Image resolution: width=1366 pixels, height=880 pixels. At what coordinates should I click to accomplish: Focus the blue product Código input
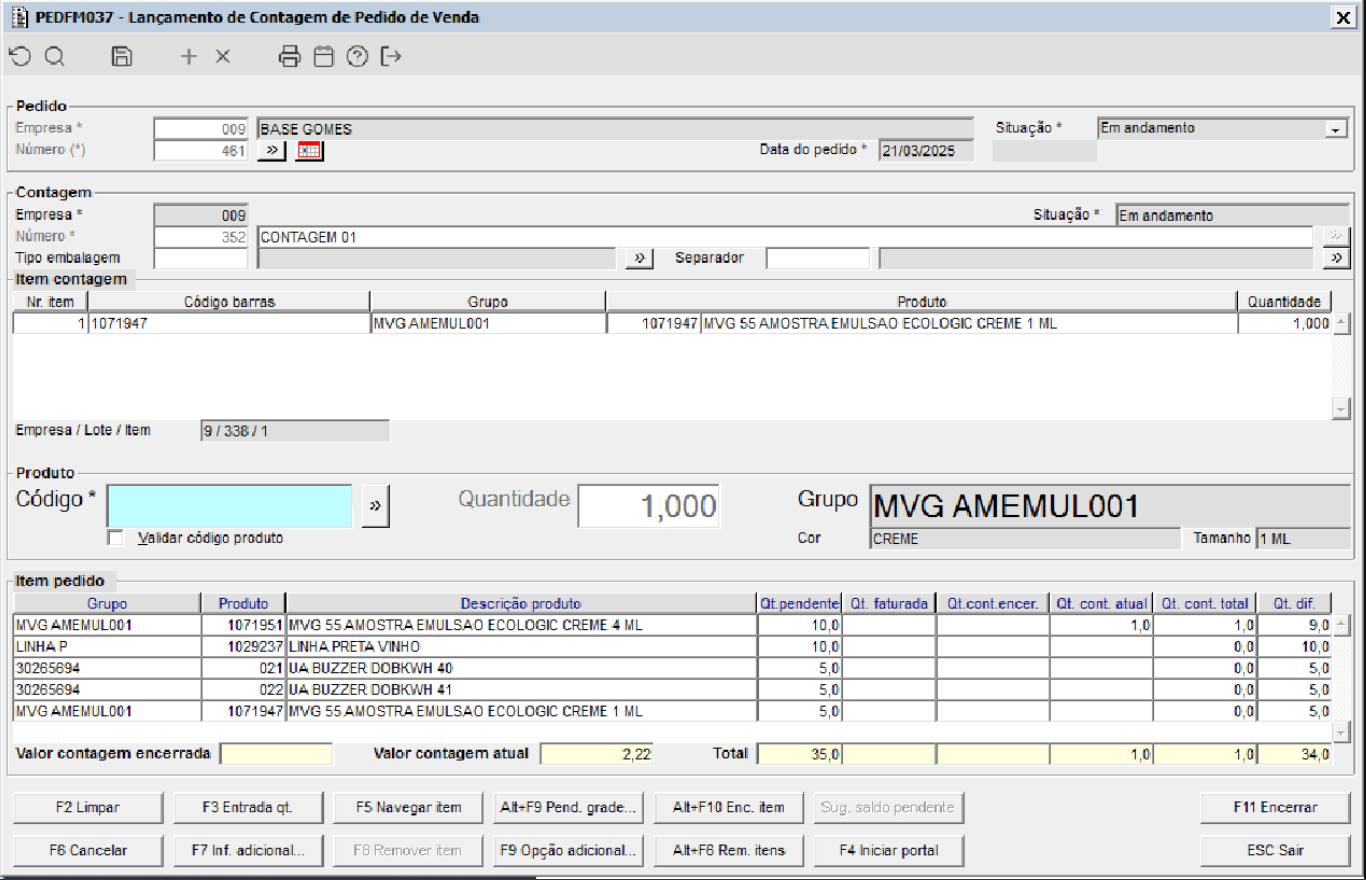tap(230, 506)
